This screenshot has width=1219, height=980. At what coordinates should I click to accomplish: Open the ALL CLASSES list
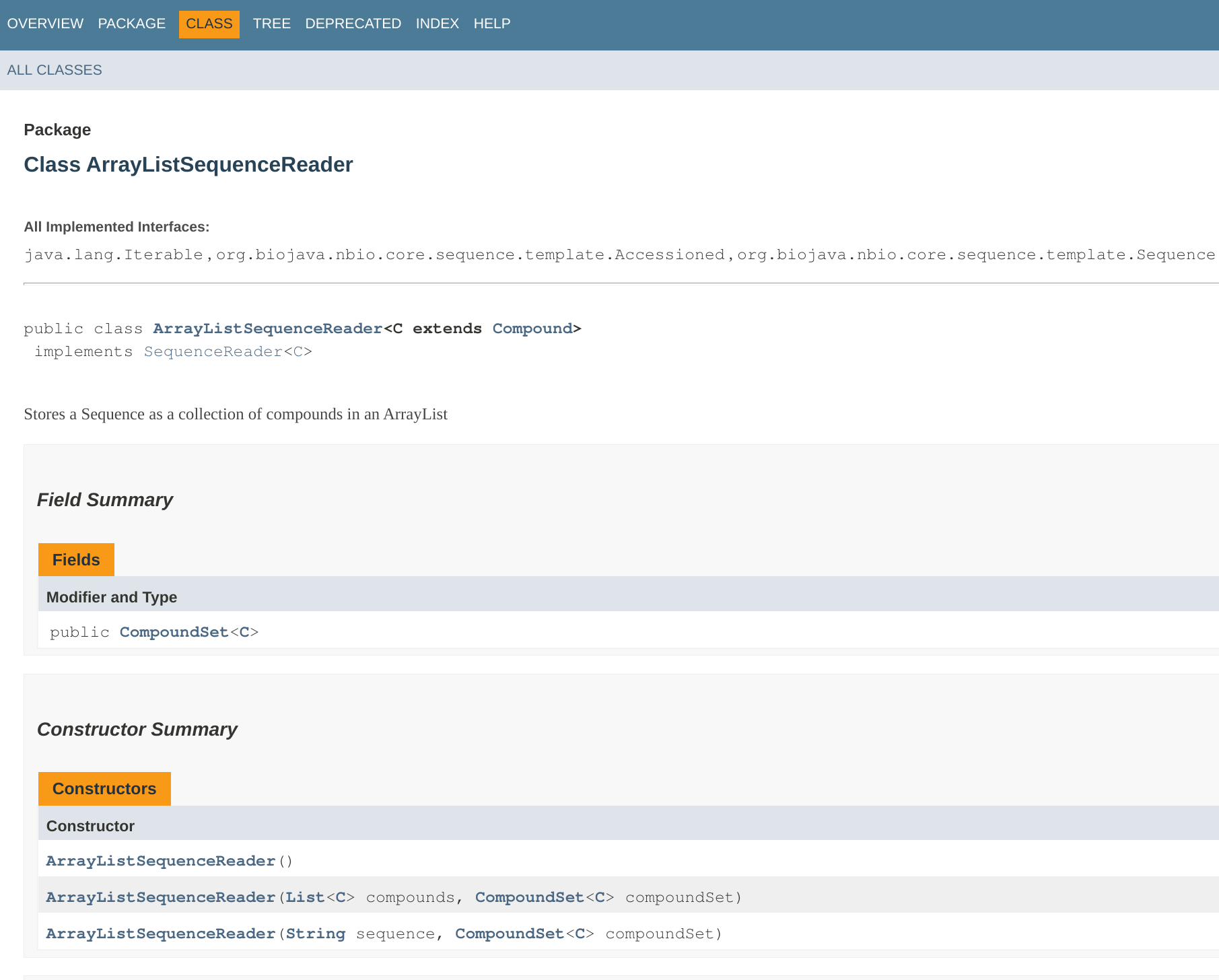coord(55,69)
